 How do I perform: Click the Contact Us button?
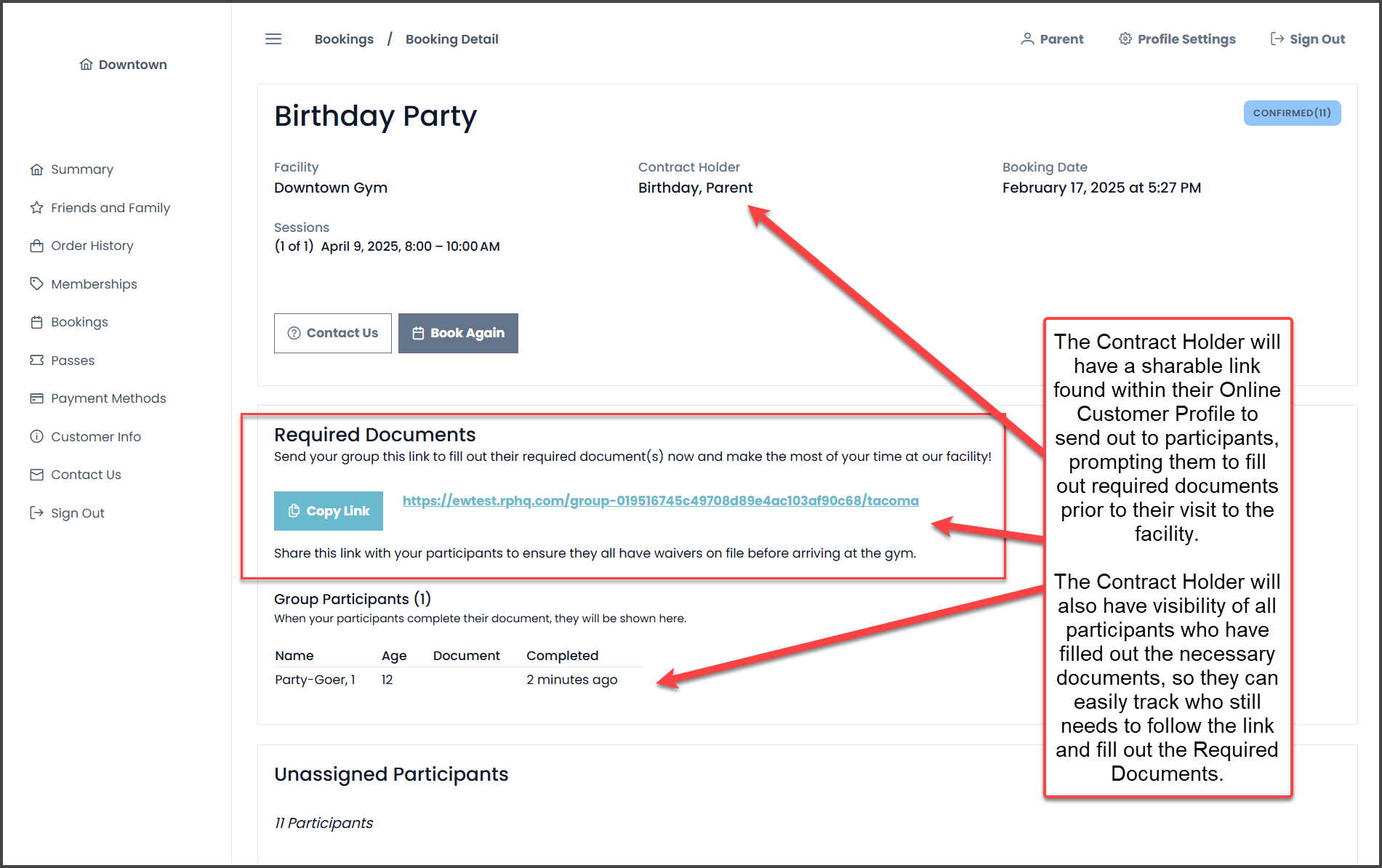333,333
